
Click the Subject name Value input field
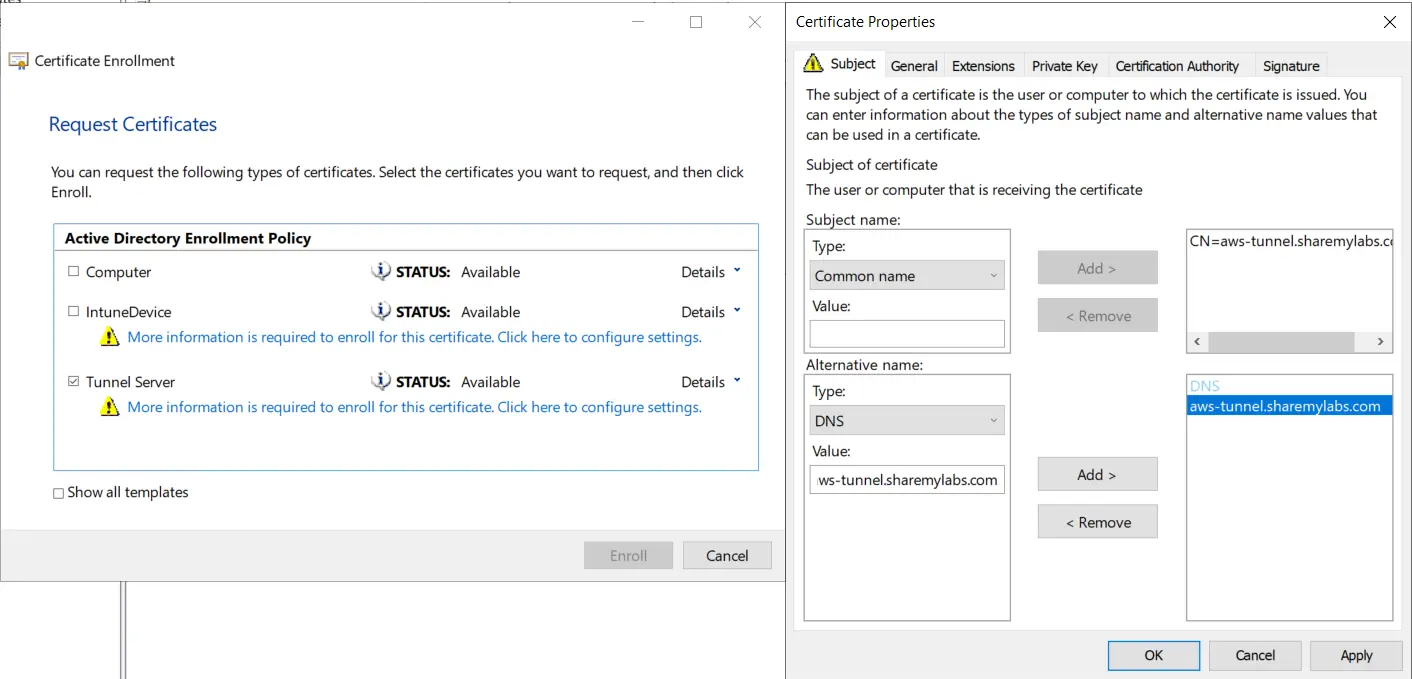pyautogui.click(x=906, y=334)
